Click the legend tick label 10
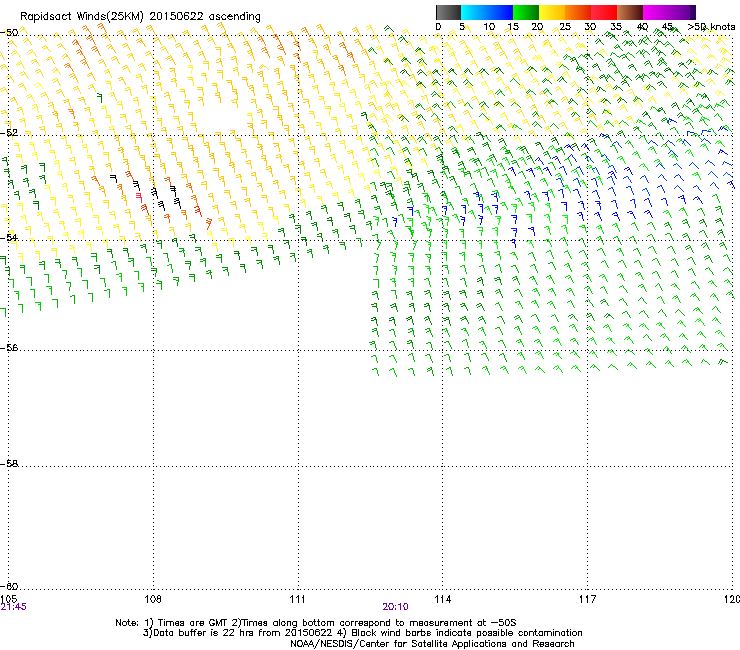The width and height of the screenshot is (740, 650). (x=489, y=27)
